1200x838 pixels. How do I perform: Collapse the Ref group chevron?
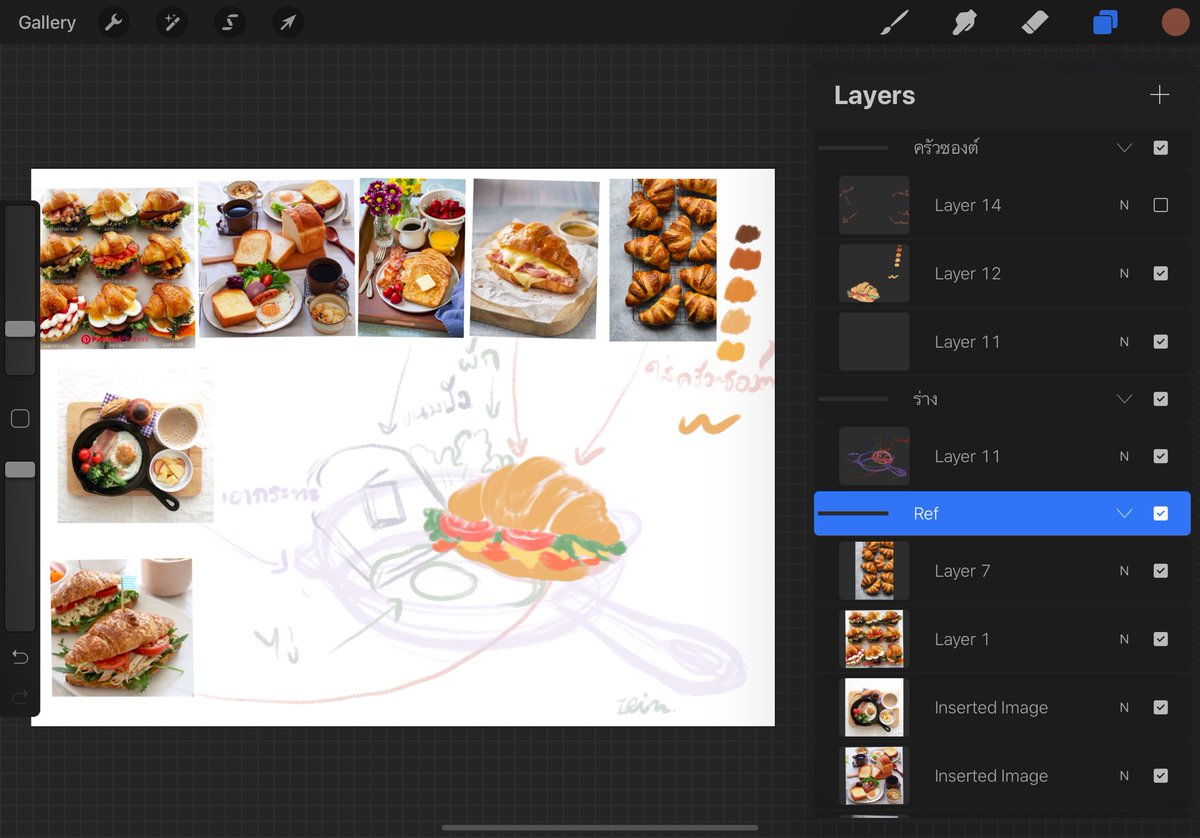1124,513
